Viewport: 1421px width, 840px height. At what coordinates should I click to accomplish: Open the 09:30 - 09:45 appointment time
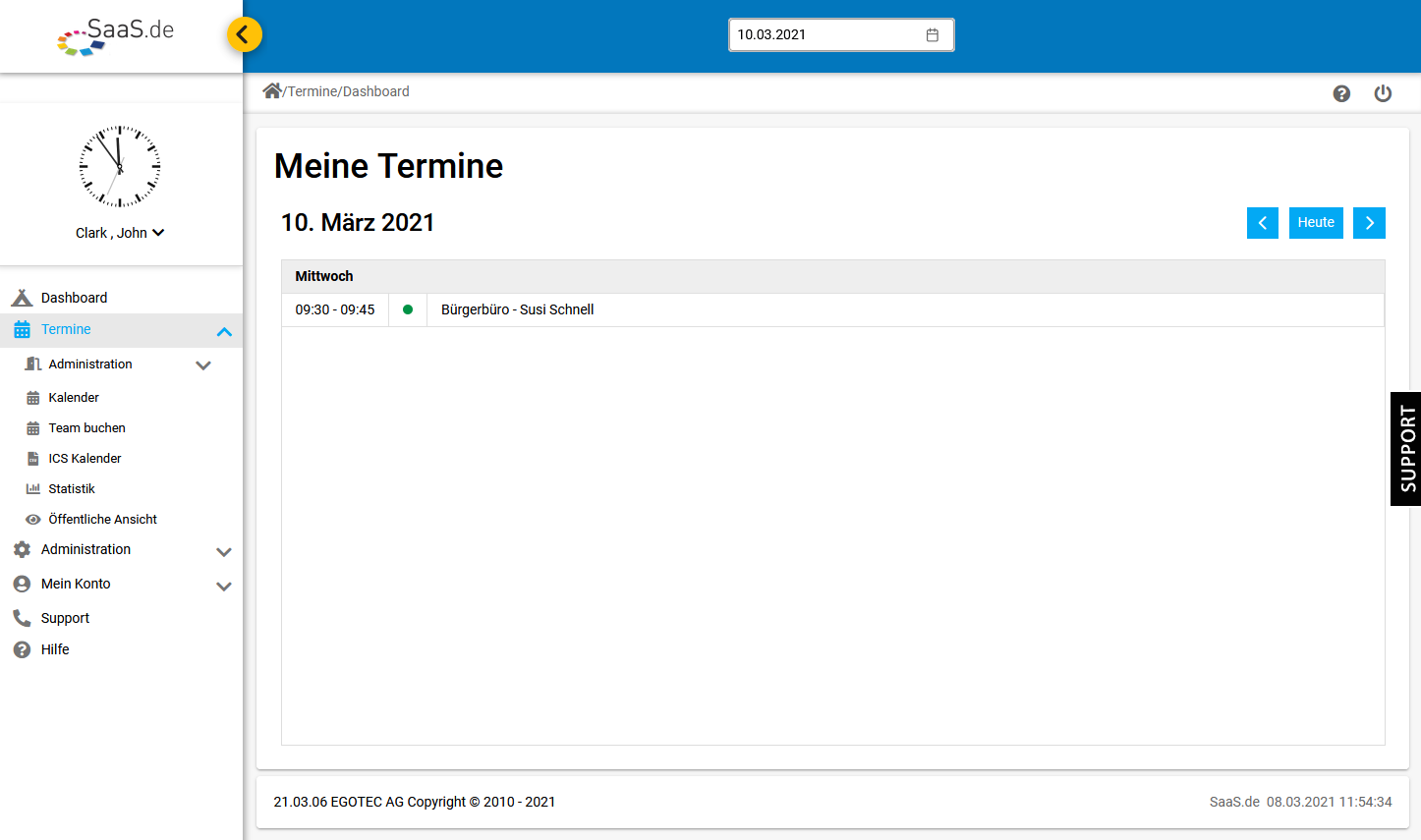pyautogui.click(x=335, y=309)
